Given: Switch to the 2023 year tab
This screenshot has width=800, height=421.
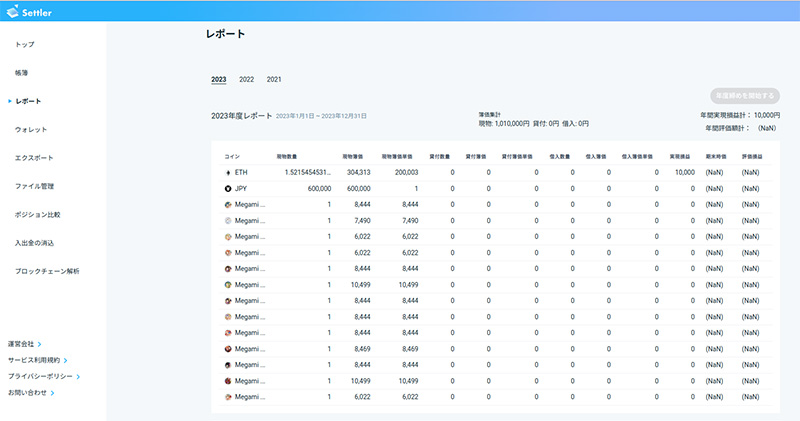Looking at the screenshot, I should pyautogui.click(x=218, y=79).
